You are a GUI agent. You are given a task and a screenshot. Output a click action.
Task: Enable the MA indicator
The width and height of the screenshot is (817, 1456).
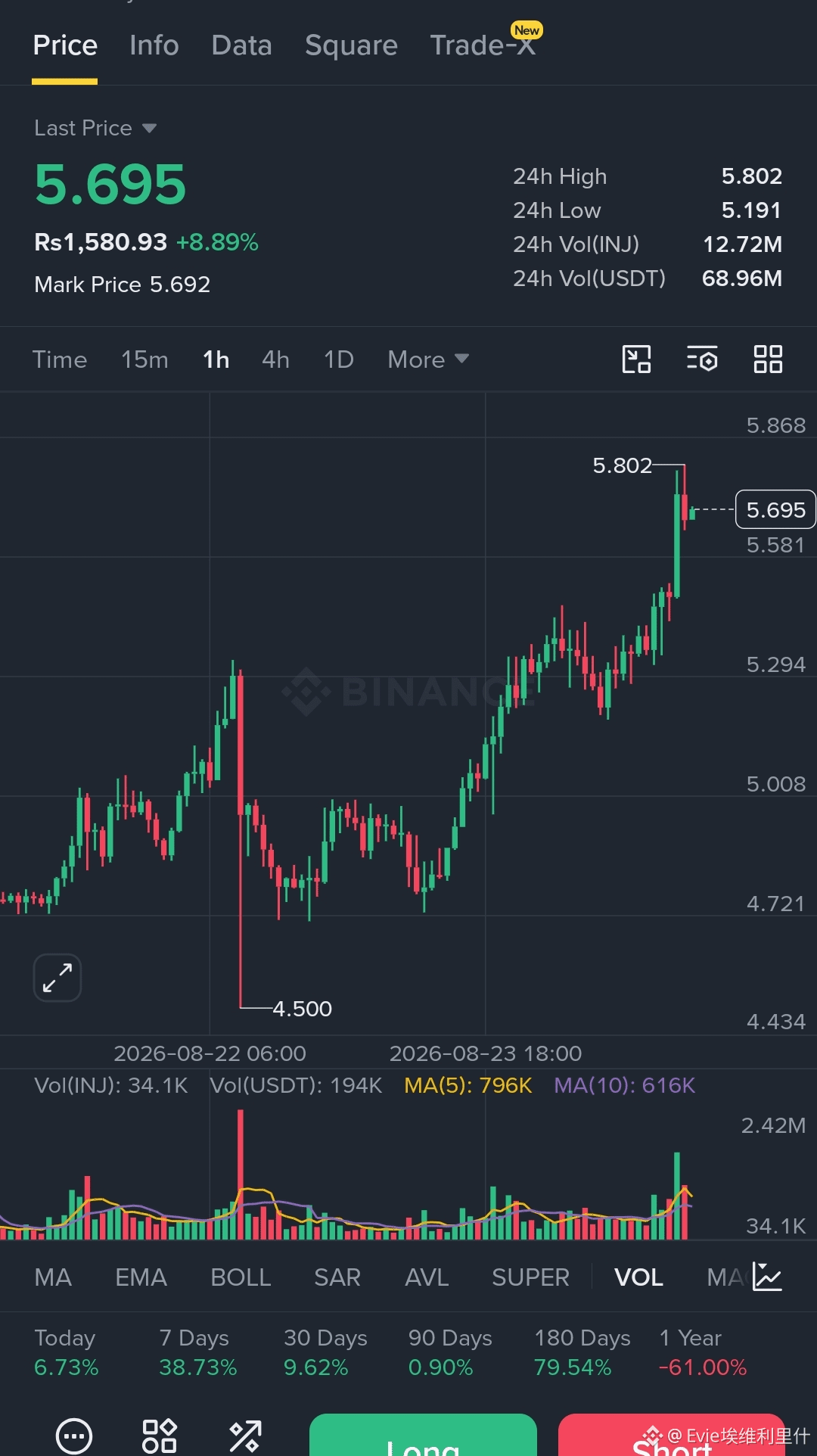point(53,1277)
